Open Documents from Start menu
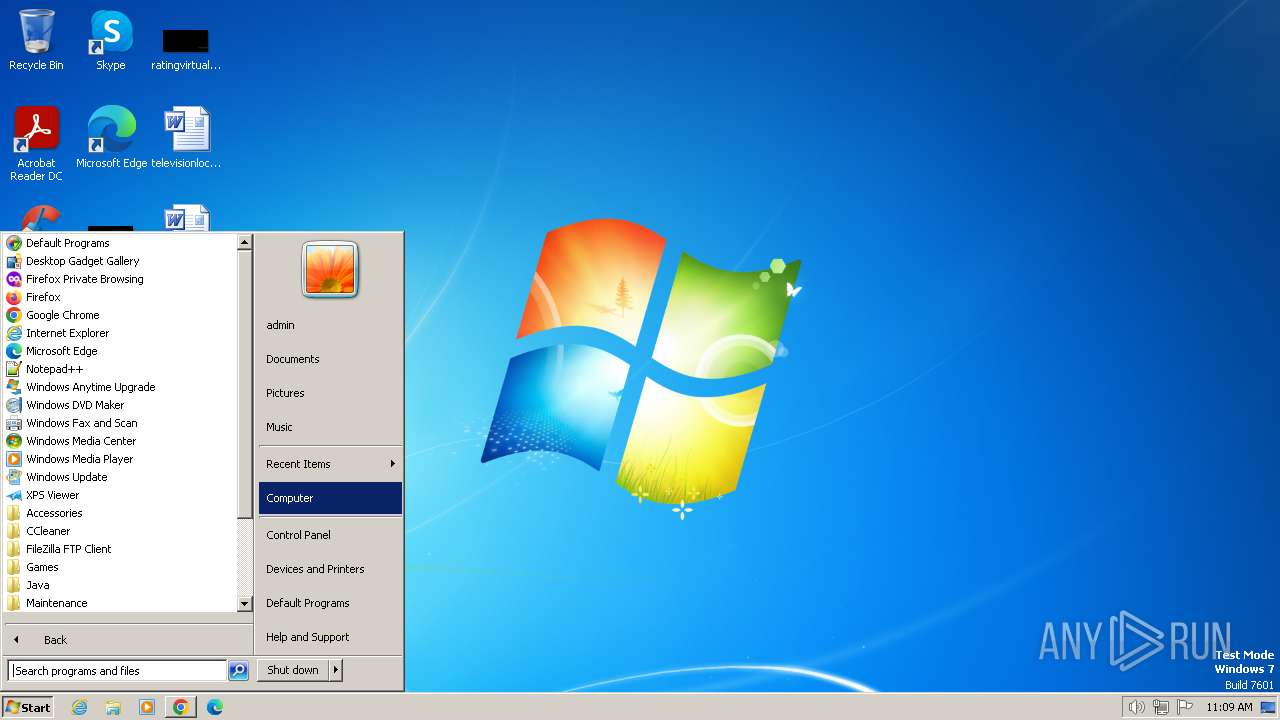 (330, 359)
